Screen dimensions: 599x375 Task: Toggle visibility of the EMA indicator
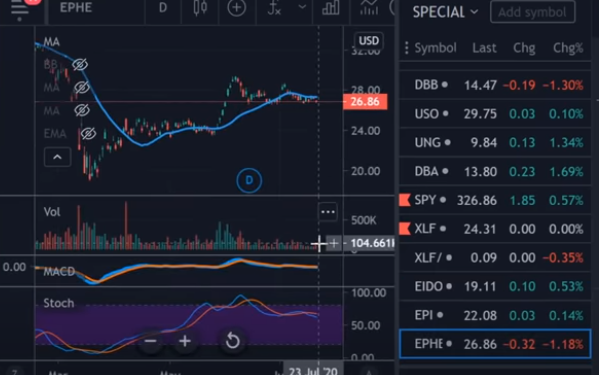pos(88,134)
